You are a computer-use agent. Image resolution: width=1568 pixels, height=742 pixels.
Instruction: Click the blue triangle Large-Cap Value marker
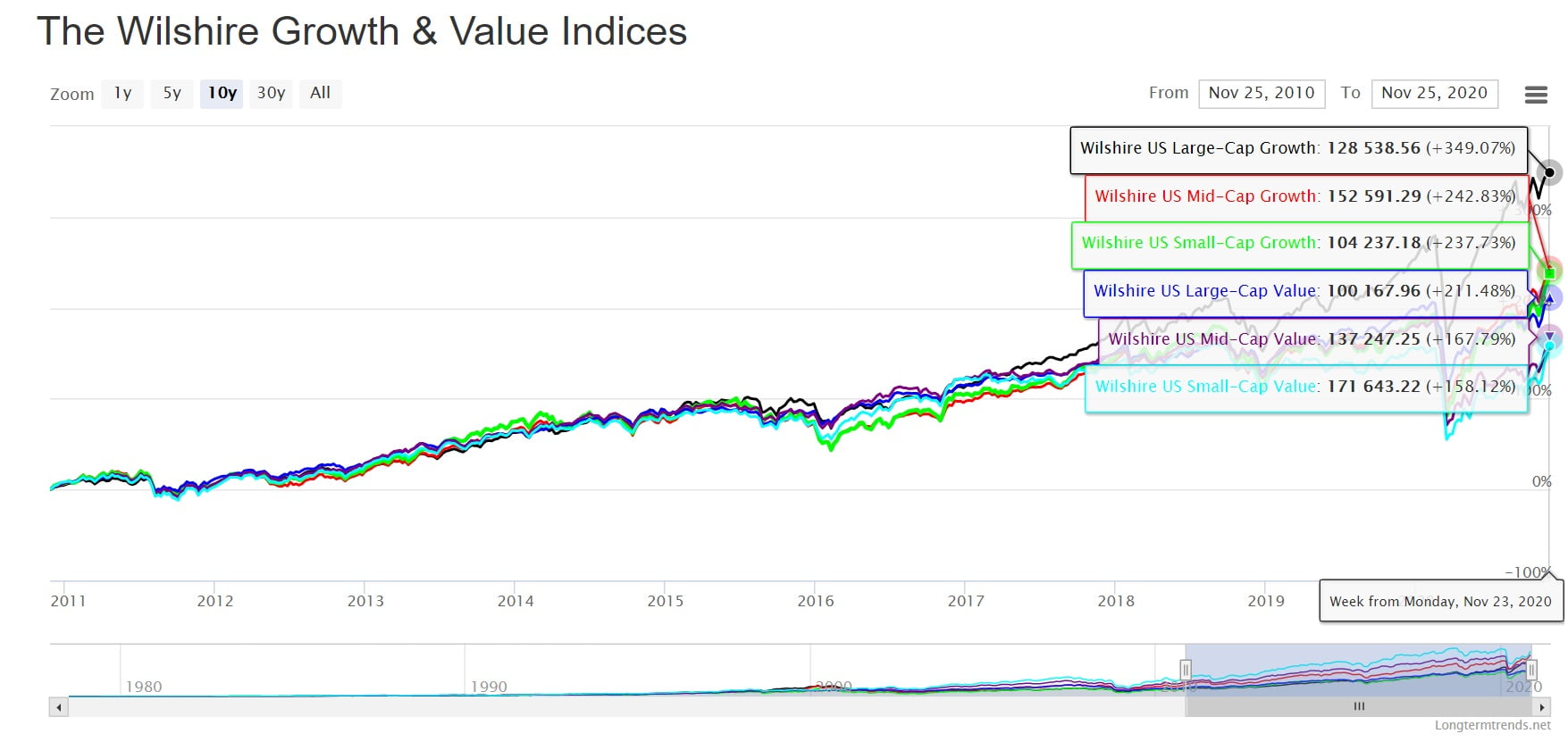(x=1551, y=298)
